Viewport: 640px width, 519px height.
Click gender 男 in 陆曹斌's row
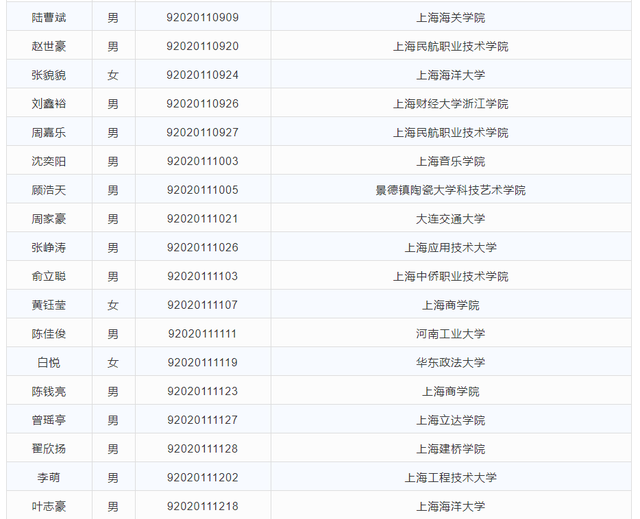[x=113, y=18]
